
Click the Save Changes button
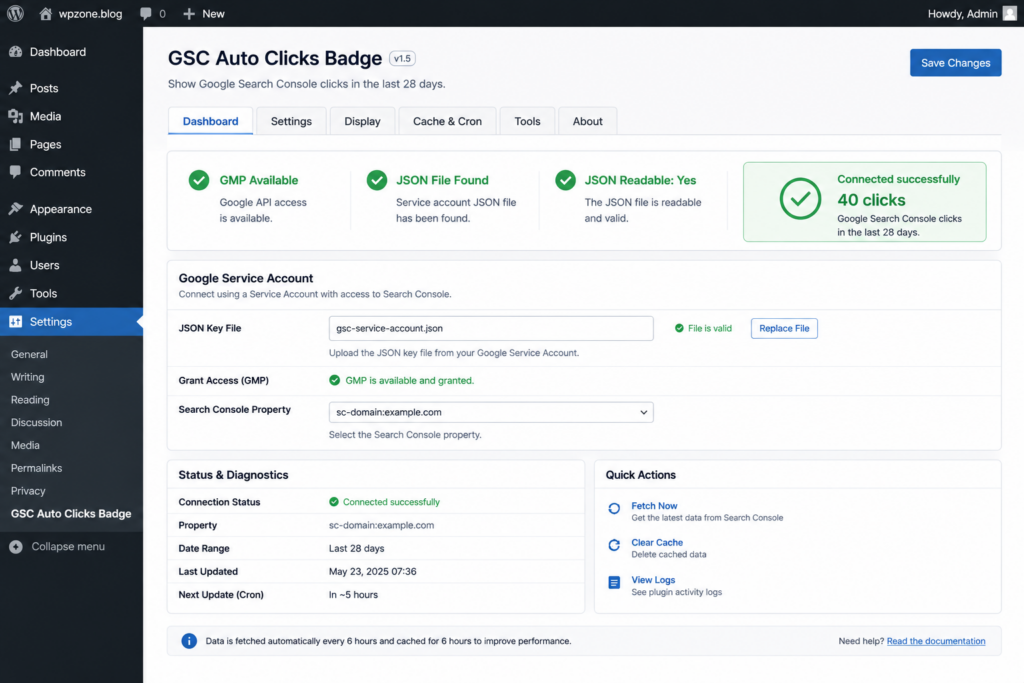[955, 63]
